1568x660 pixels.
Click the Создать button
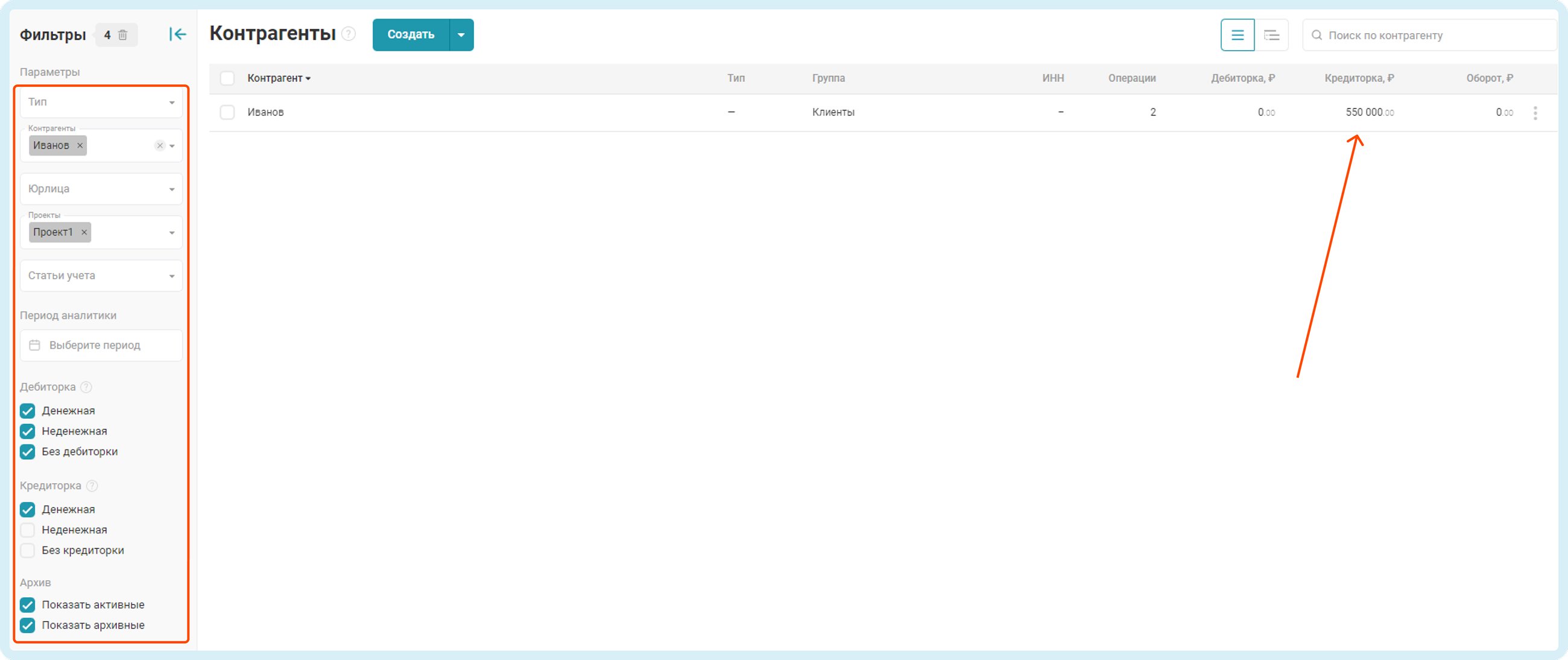(x=411, y=36)
